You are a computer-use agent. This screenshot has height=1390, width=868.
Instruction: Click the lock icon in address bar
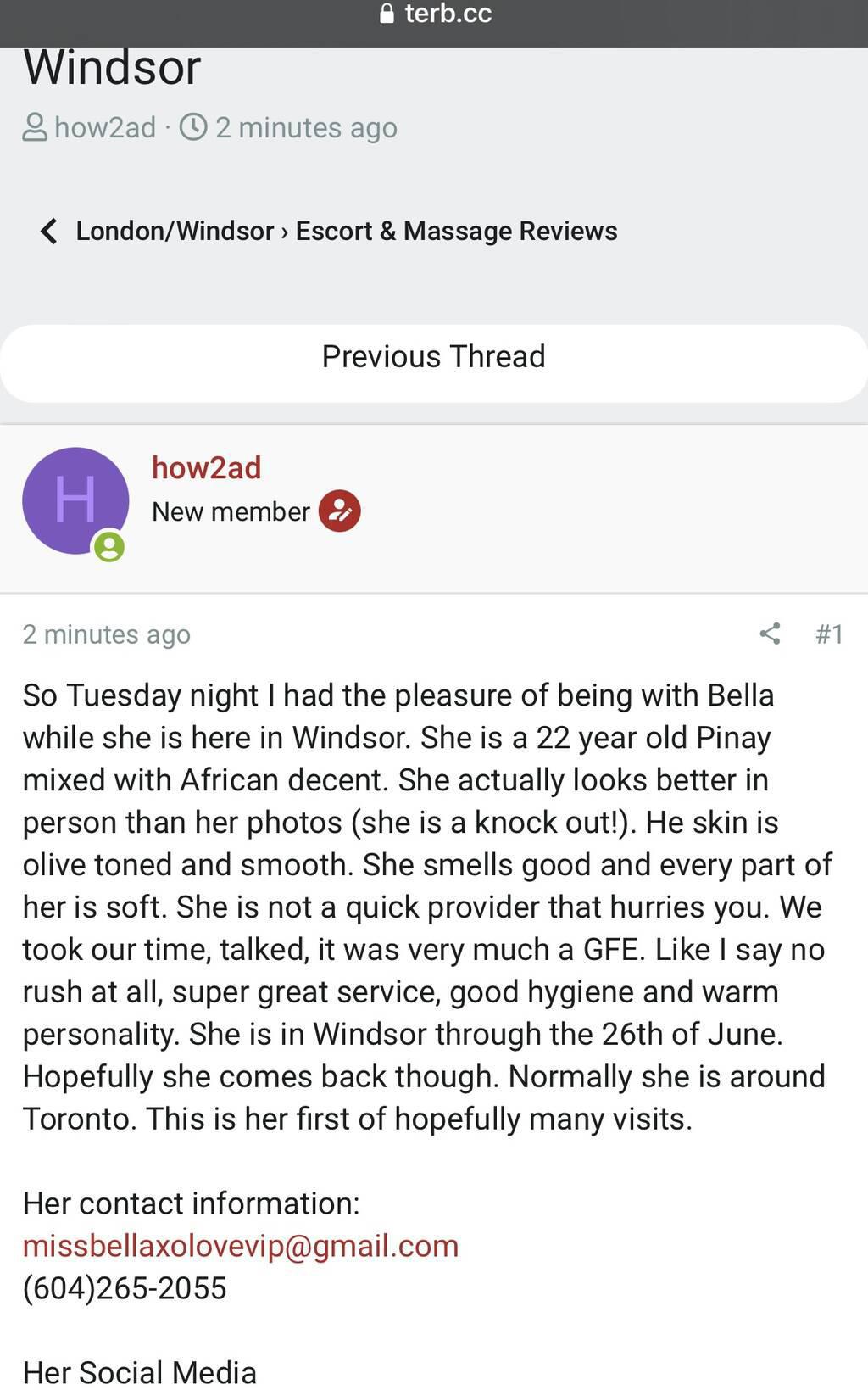click(x=387, y=14)
